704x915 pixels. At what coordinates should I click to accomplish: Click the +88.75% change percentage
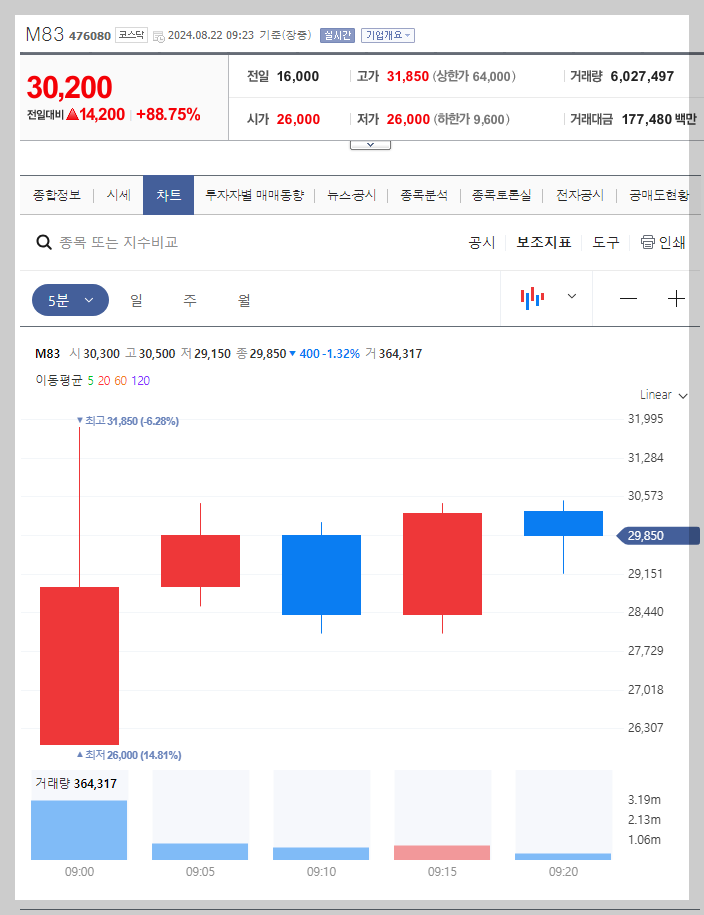[168, 114]
